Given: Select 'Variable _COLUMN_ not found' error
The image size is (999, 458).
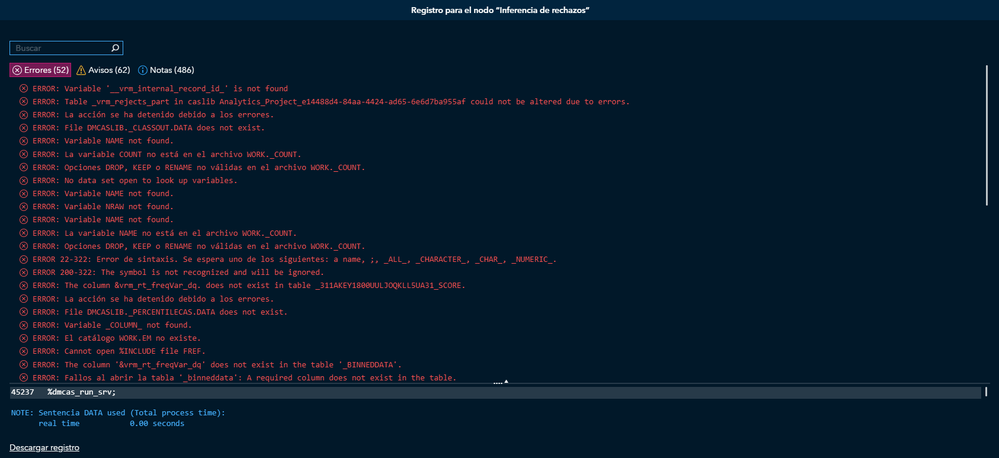Looking at the screenshot, I should 111,325.
